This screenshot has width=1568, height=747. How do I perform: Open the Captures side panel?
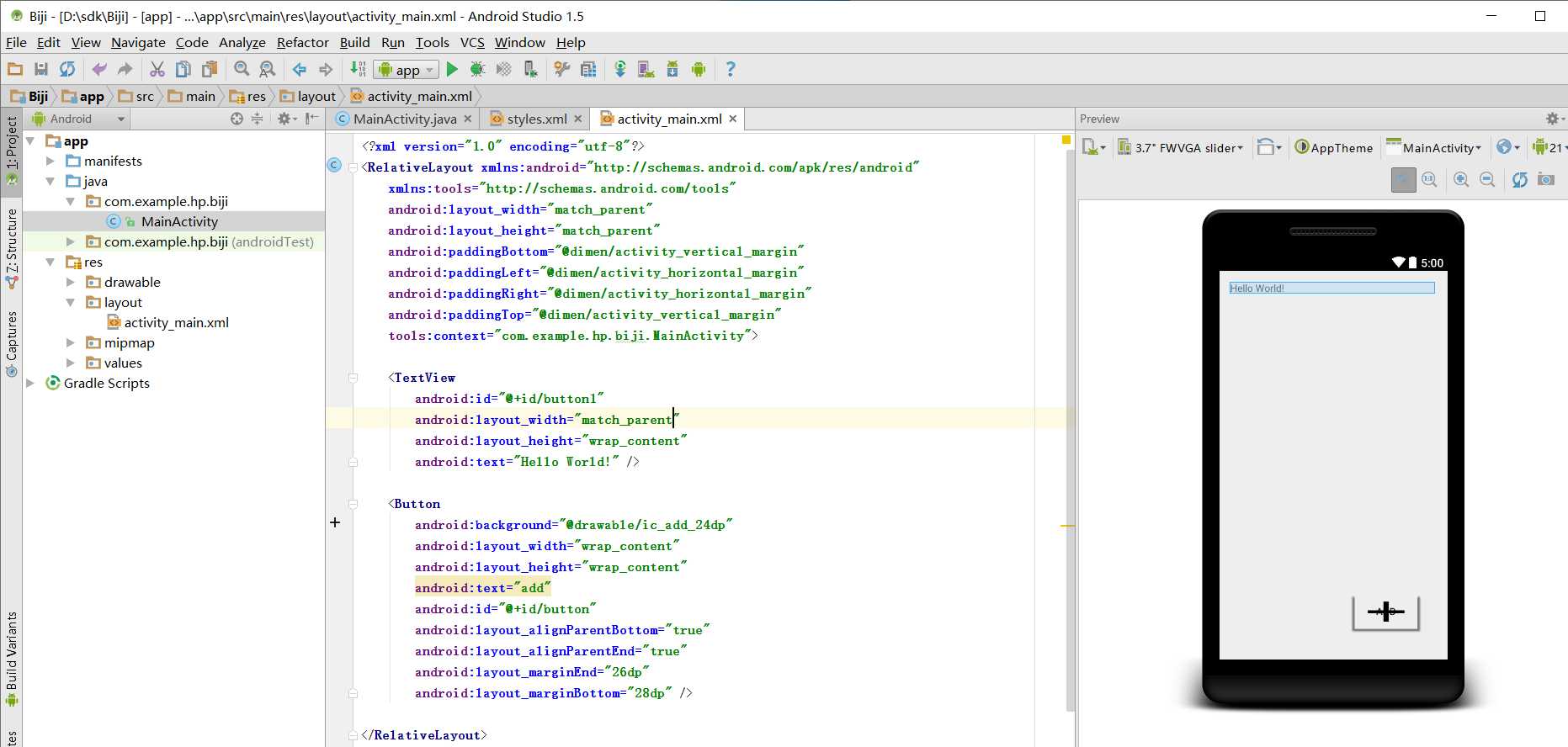[12, 343]
